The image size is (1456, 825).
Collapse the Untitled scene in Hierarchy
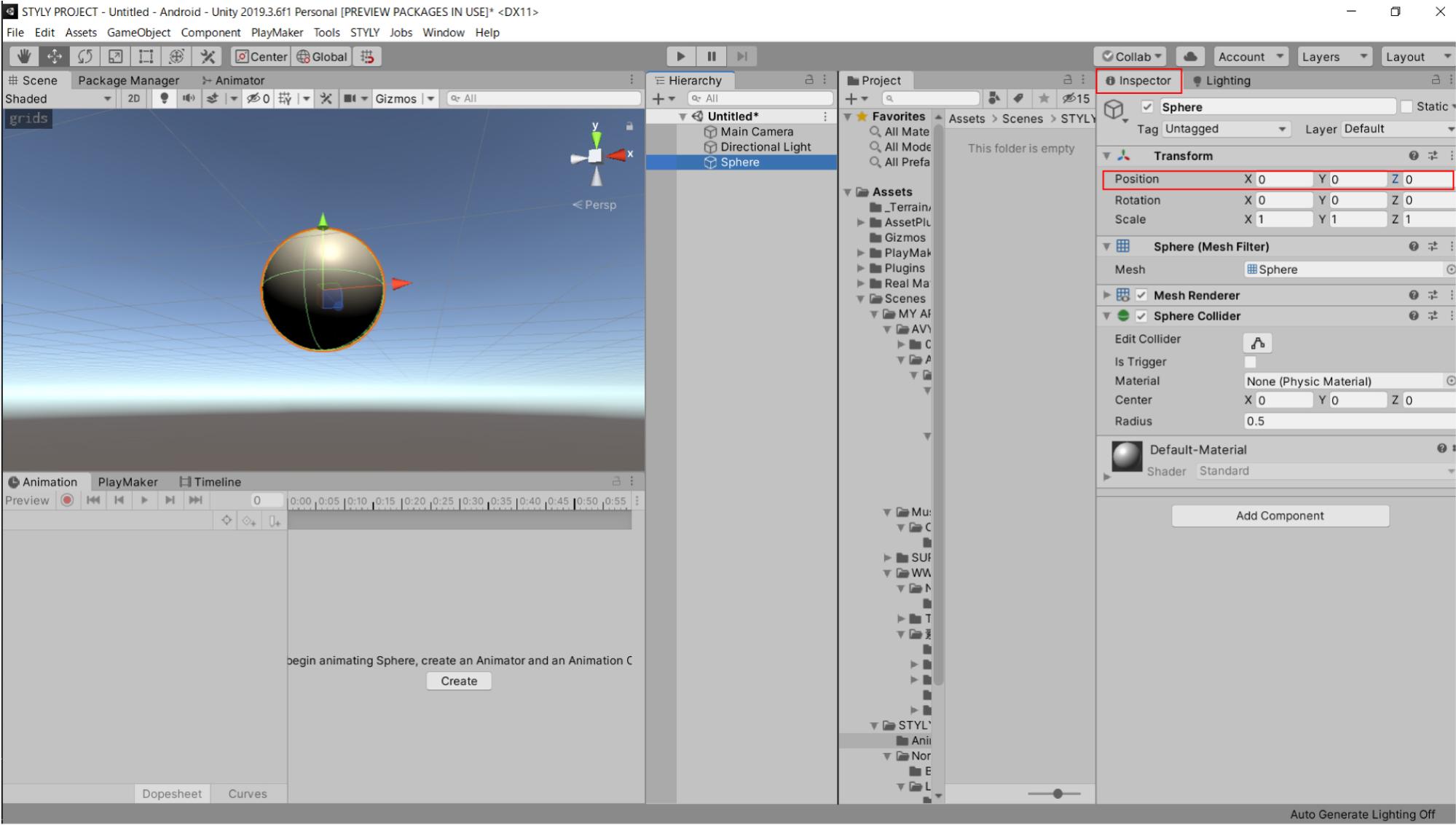[x=682, y=117]
